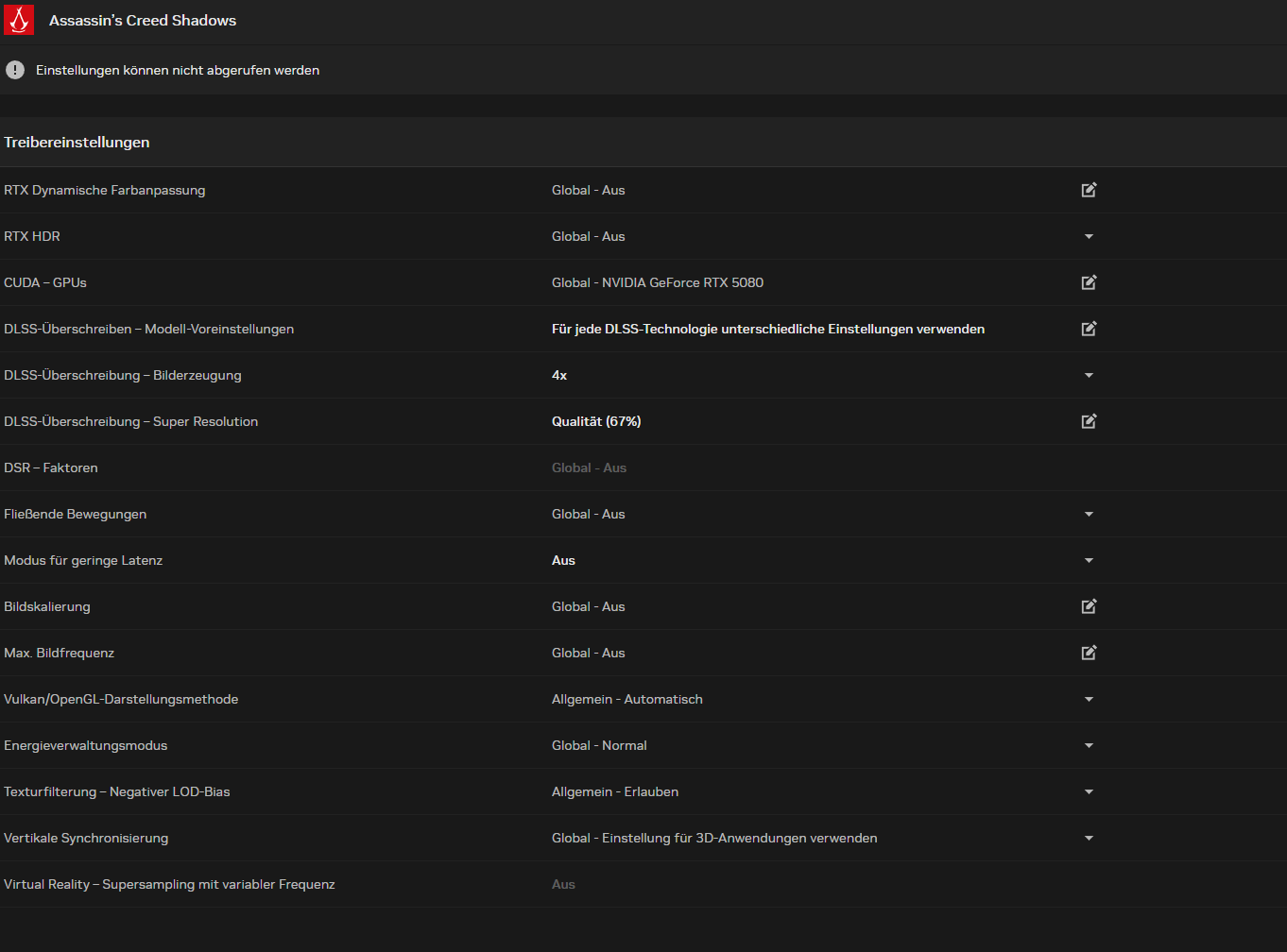Viewport: 1287px width, 952px height.
Task: Click 'Vulkan/OpenGL-Darstellungsmethode' label
Action: click(121, 699)
